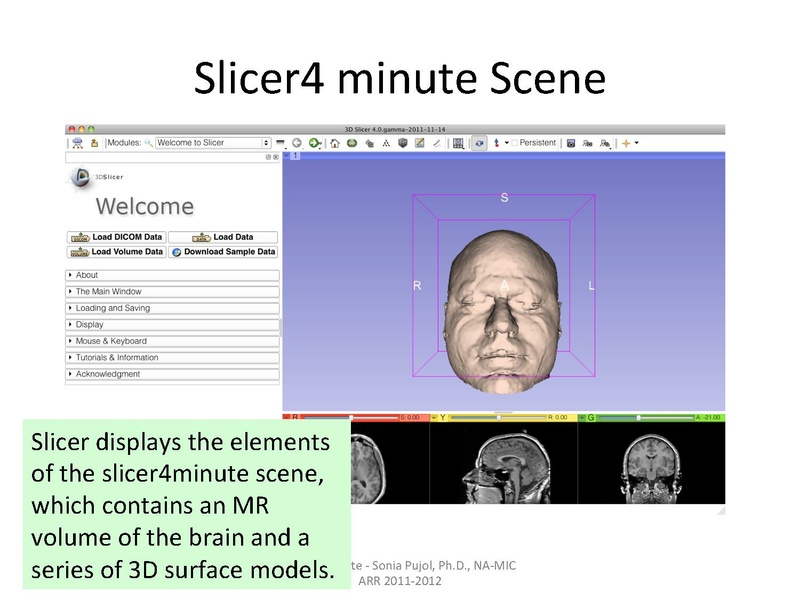This screenshot has height=600, width=800.
Task: Click the module search magnifier icon
Action: click(148, 143)
